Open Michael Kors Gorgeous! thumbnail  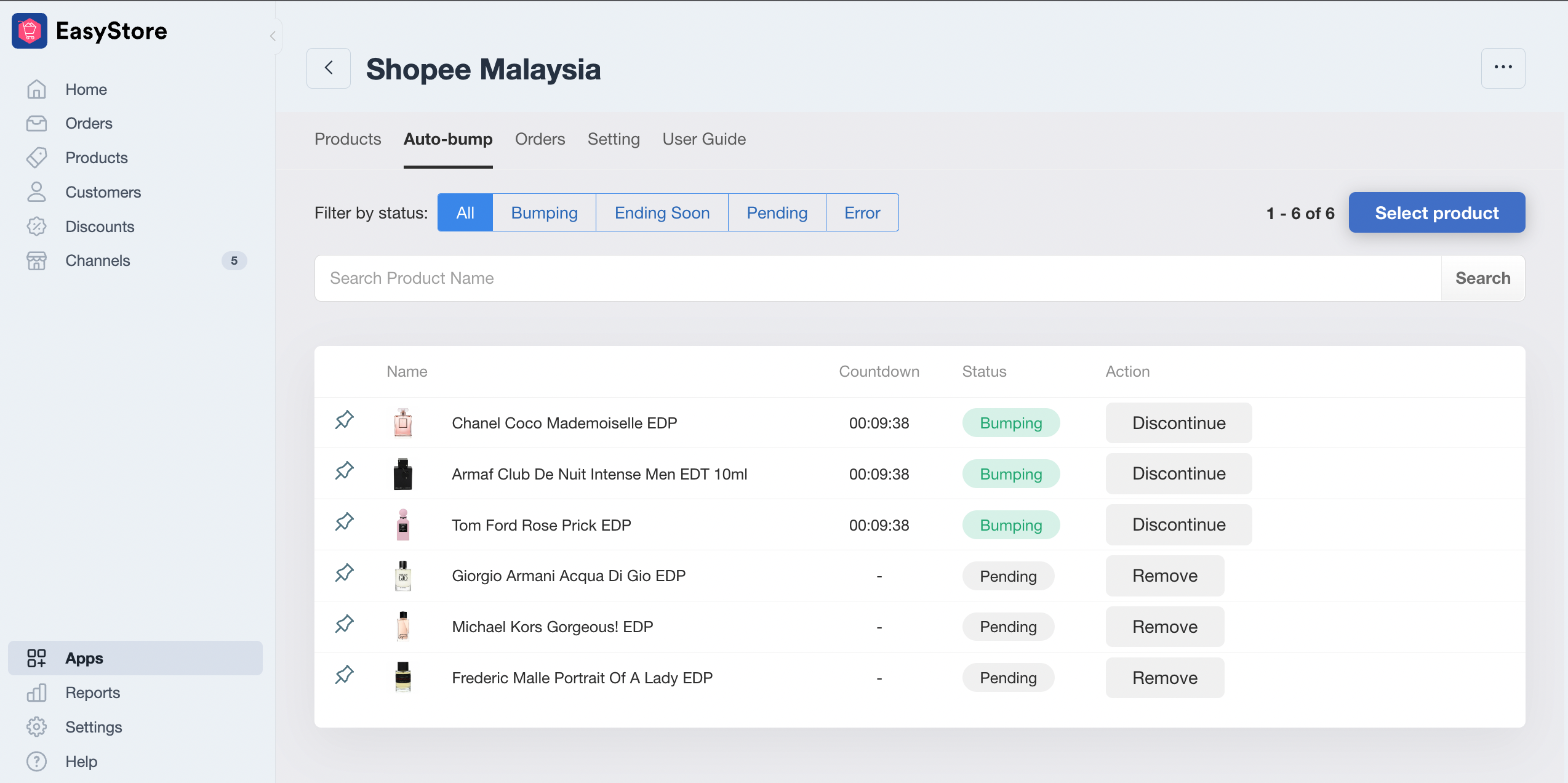403,627
